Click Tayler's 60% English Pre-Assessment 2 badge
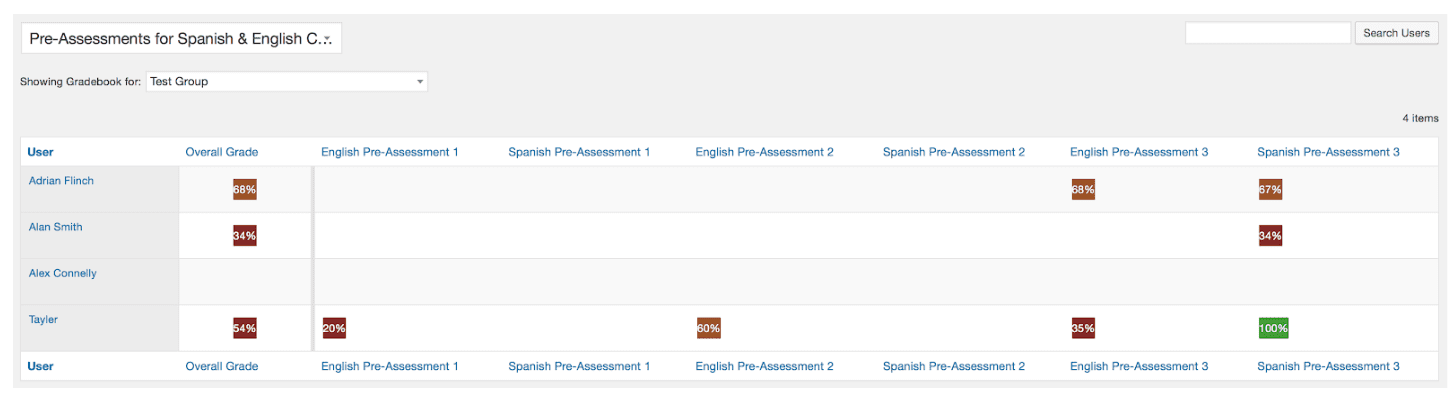The height and width of the screenshot is (396, 1456). [x=709, y=328]
